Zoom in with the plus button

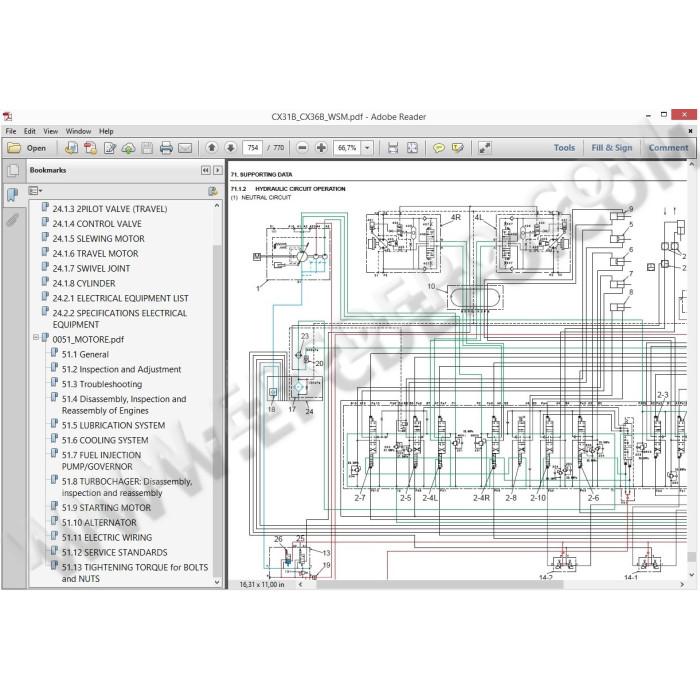(321, 148)
